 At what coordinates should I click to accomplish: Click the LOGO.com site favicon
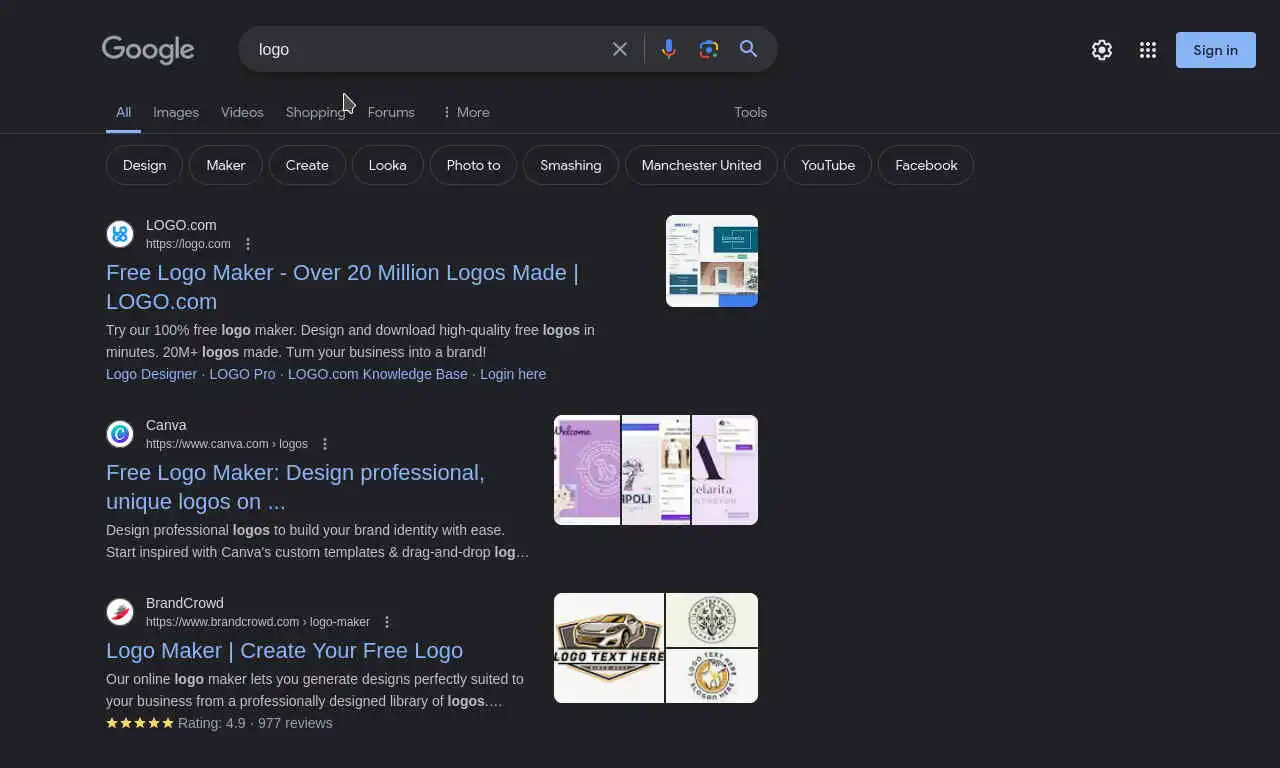point(120,234)
